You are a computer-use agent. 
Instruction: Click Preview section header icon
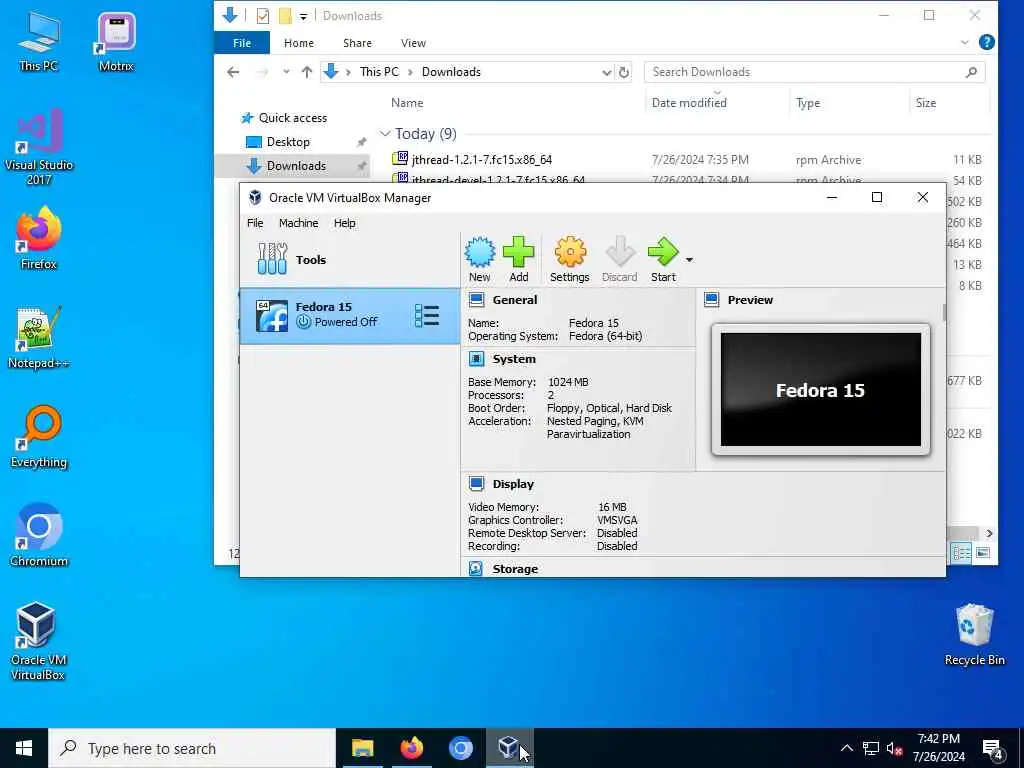pyautogui.click(x=712, y=300)
